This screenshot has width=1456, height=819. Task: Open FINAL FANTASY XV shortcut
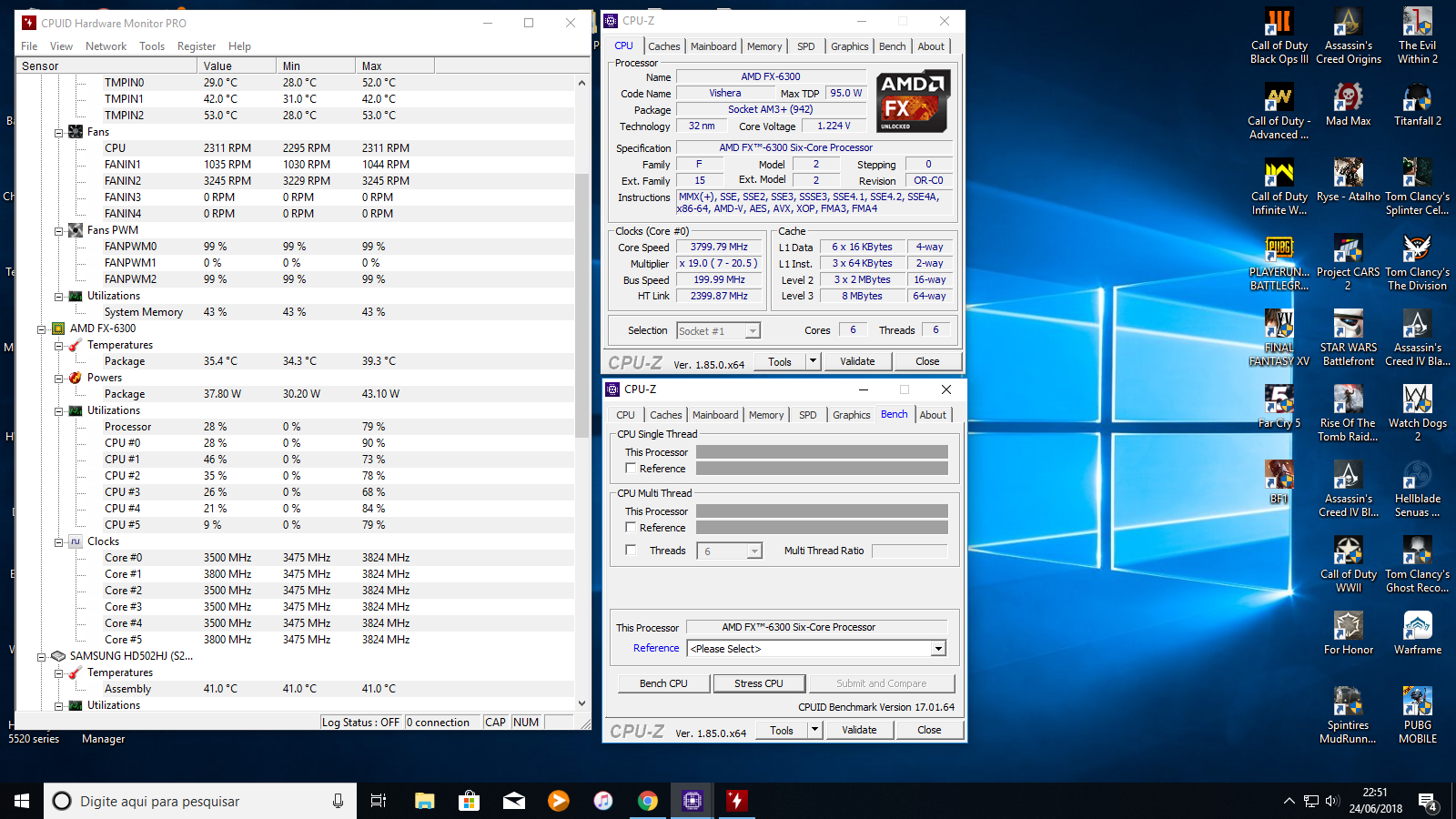pos(1279,339)
